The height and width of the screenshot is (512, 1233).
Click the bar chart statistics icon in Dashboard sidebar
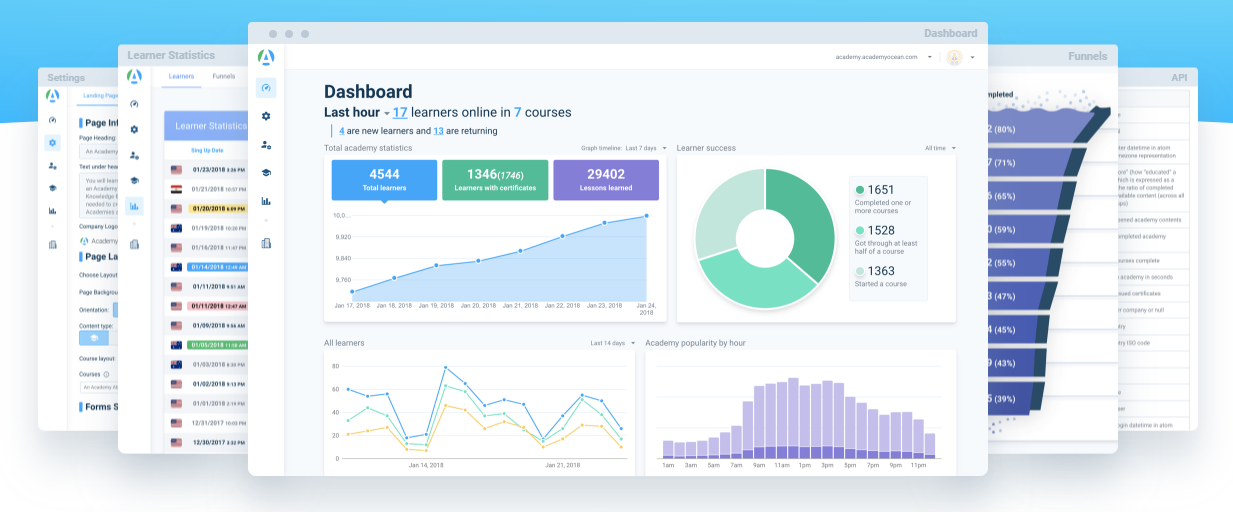pos(266,201)
